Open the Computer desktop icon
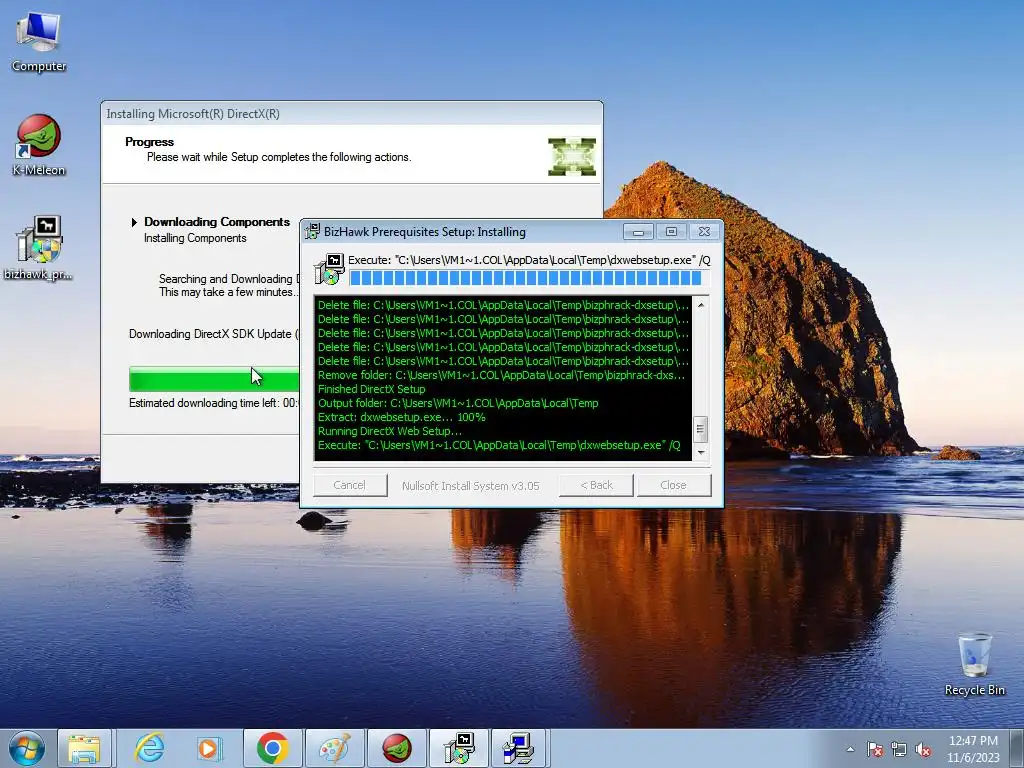The height and width of the screenshot is (768, 1024). tap(39, 41)
